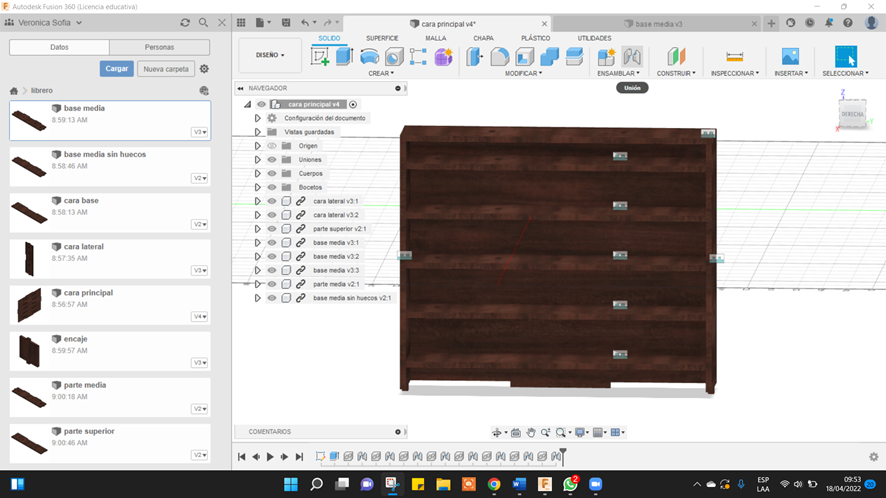Click the timeline end marker
Viewport: 886px width, 498px height.
pyautogui.click(x=563, y=456)
